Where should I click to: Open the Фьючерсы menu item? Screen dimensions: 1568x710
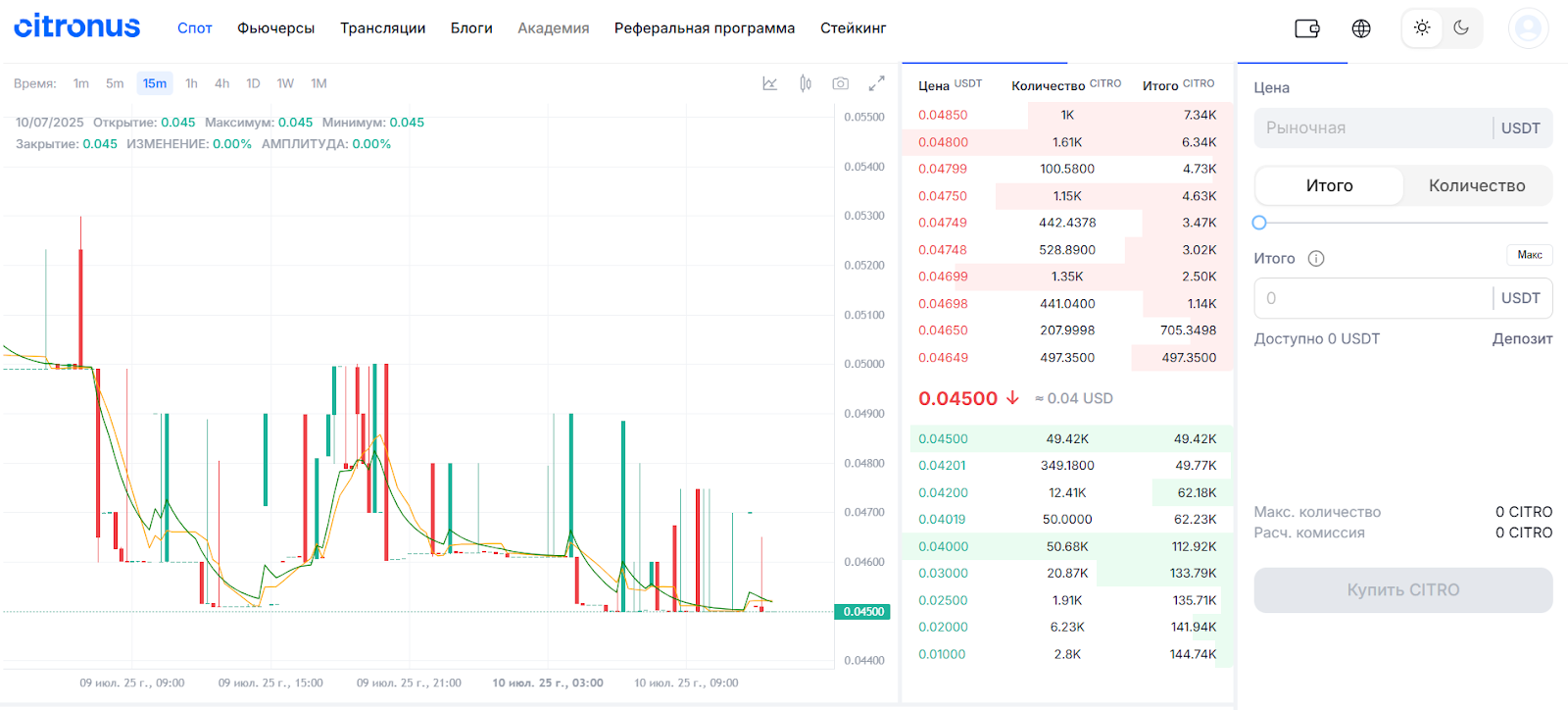pos(275,28)
